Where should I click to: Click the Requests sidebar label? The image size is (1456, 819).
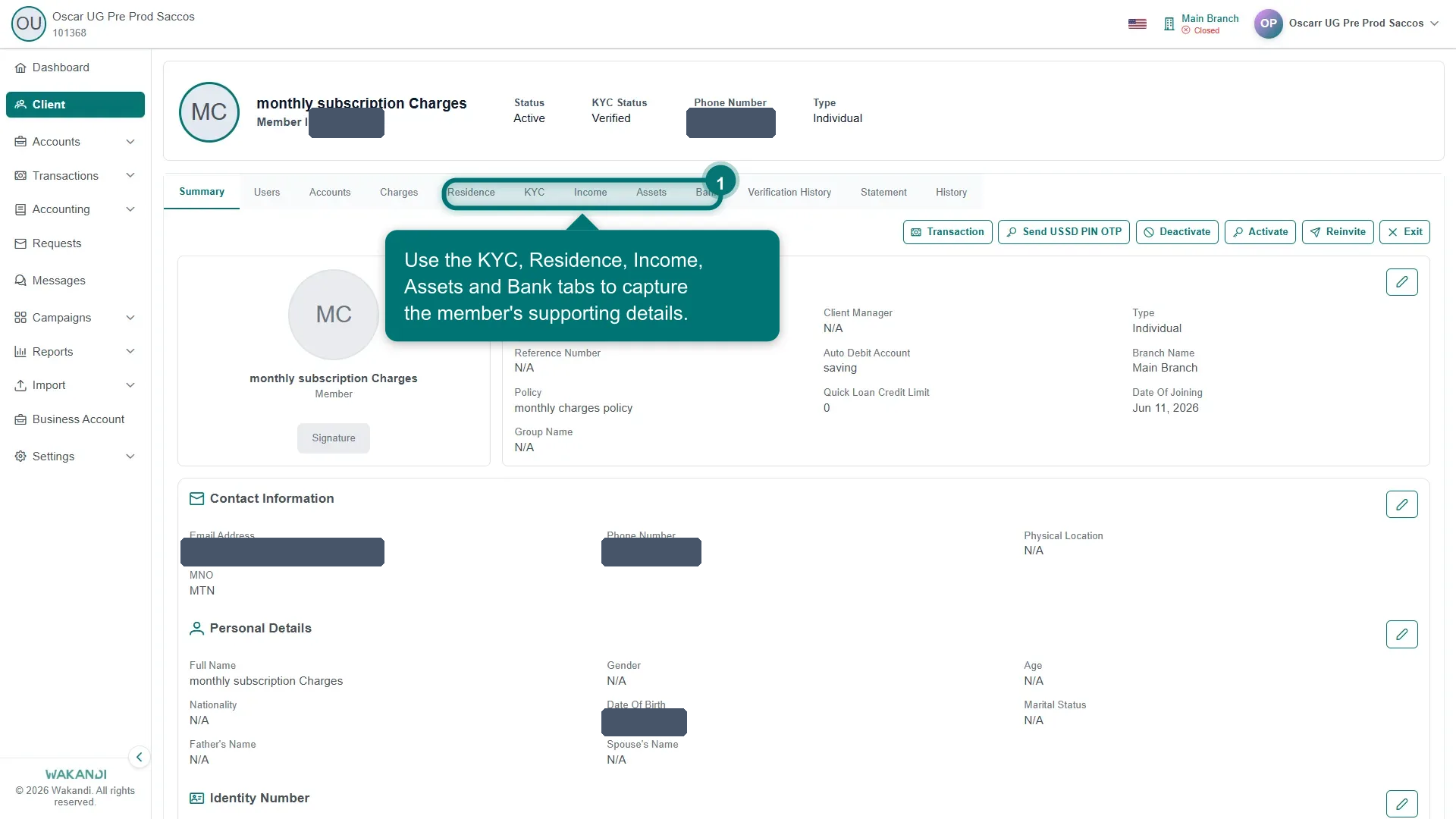[x=57, y=243]
